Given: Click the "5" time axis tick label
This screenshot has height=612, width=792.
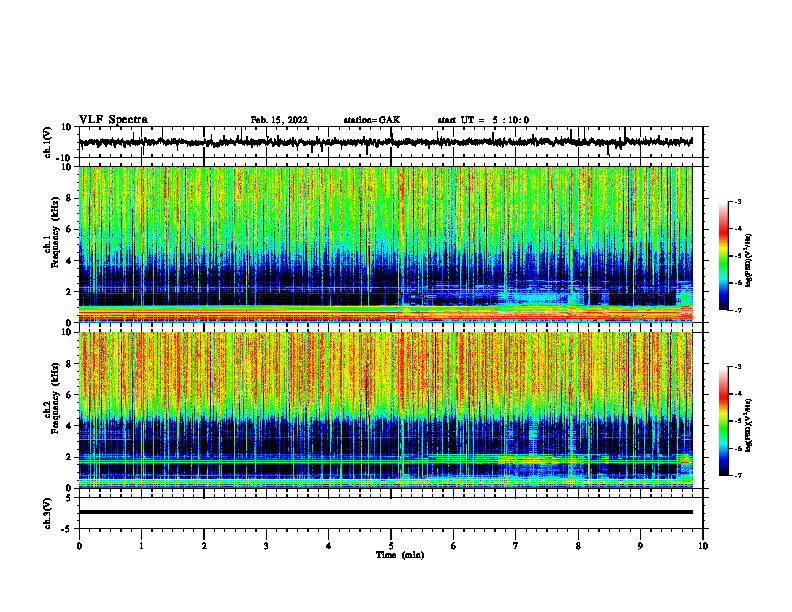Looking at the screenshot, I should pyautogui.click(x=391, y=546).
